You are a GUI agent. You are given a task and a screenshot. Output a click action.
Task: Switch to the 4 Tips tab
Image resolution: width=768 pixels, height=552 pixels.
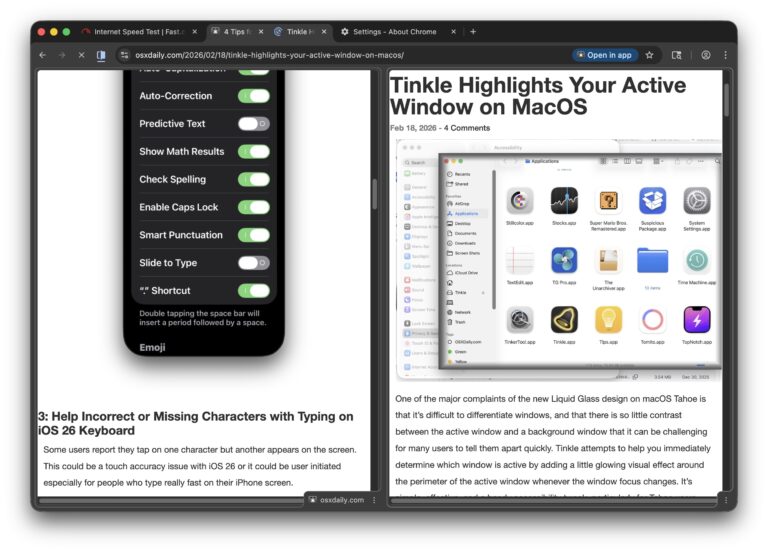(x=238, y=32)
